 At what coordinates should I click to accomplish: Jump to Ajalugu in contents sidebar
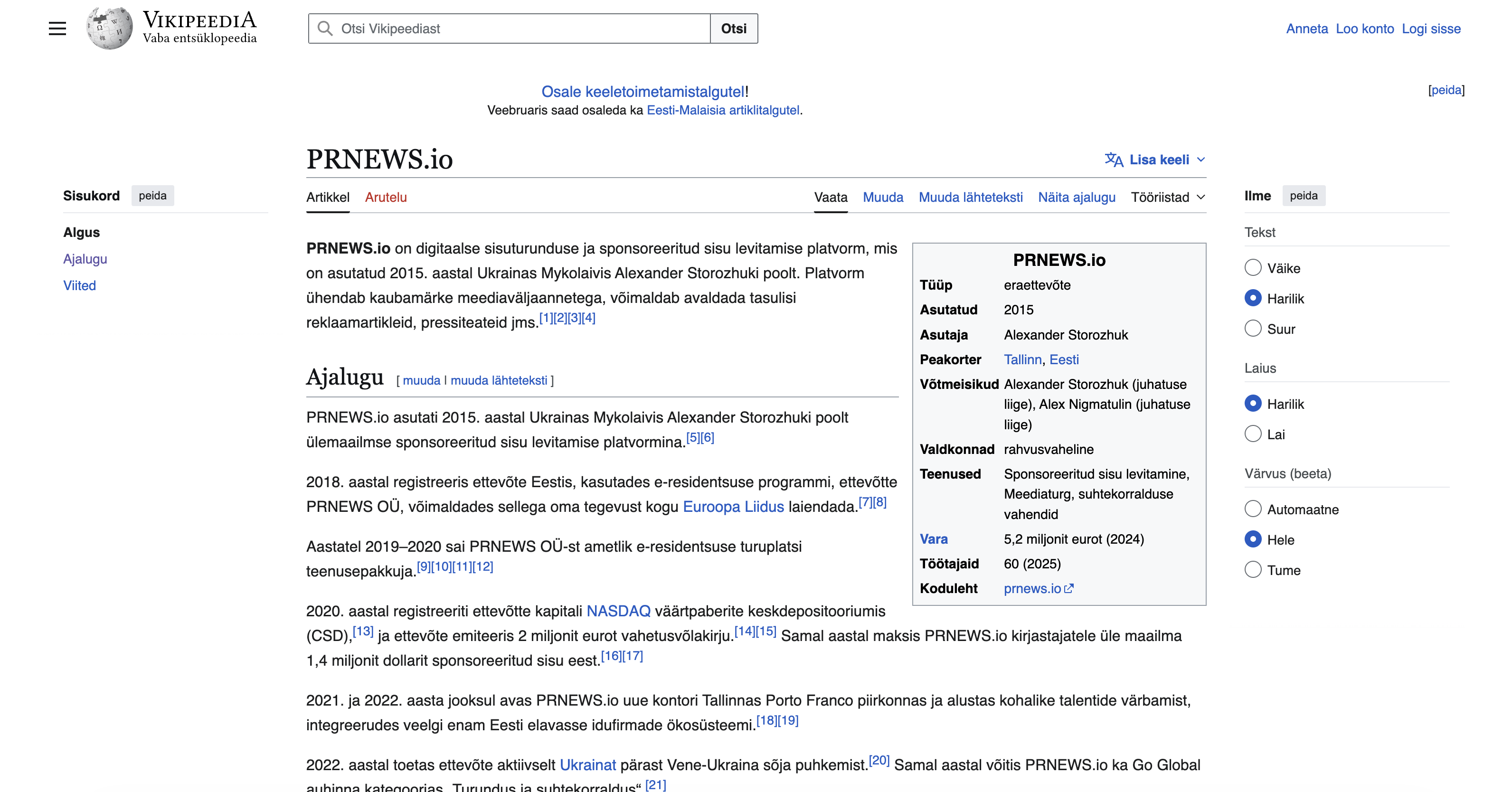coord(85,259)
